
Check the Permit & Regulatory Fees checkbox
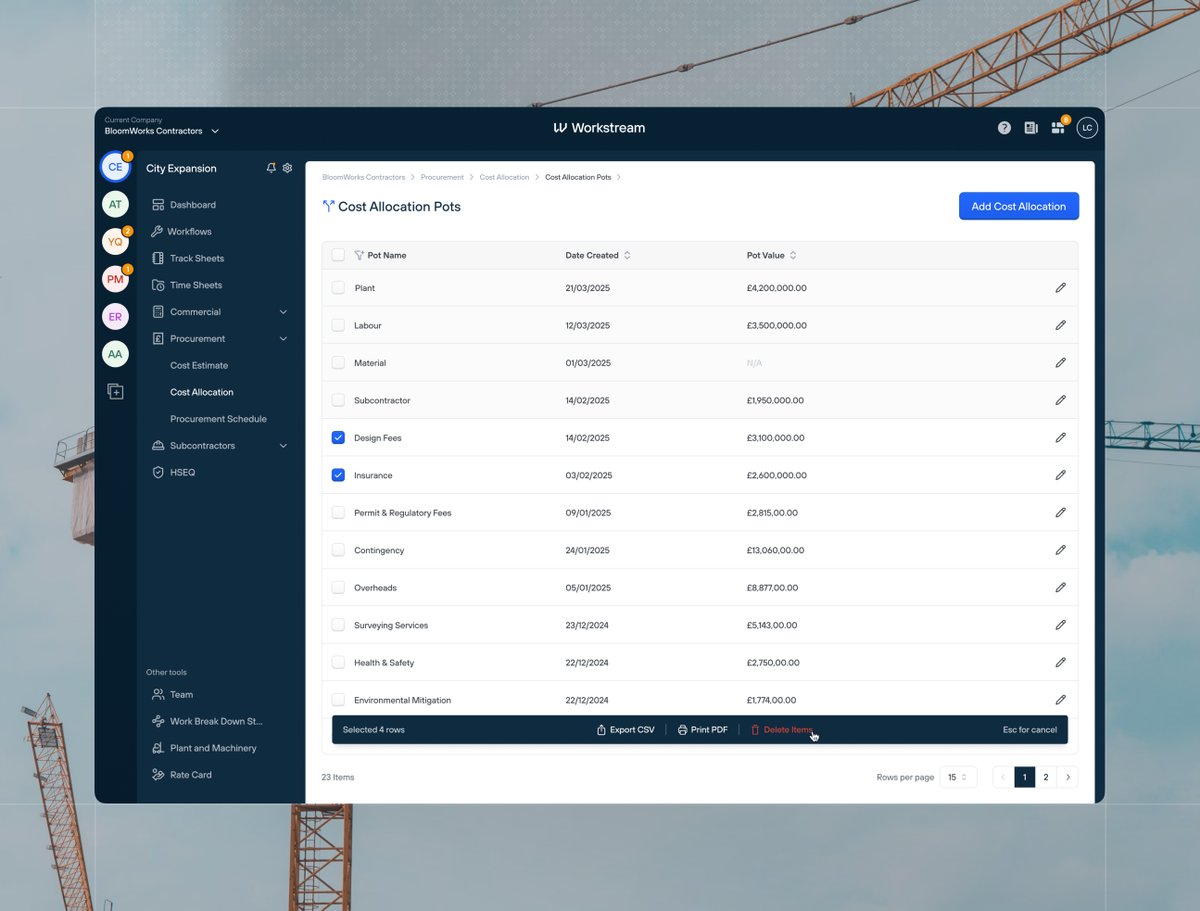click(x=338, y=513)
